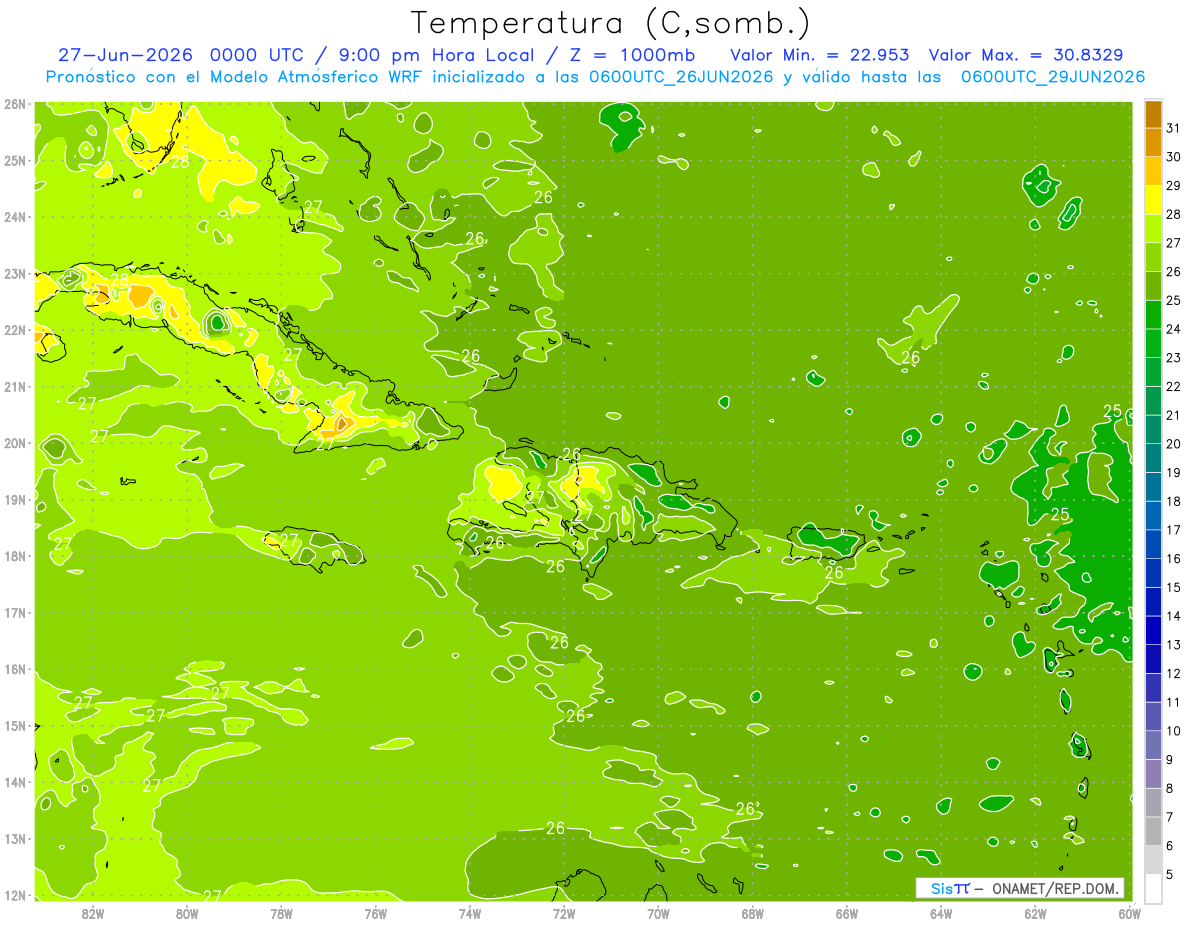Click the colorbar legend value 31
The image size is (1200, 927).
(1174, 128)
